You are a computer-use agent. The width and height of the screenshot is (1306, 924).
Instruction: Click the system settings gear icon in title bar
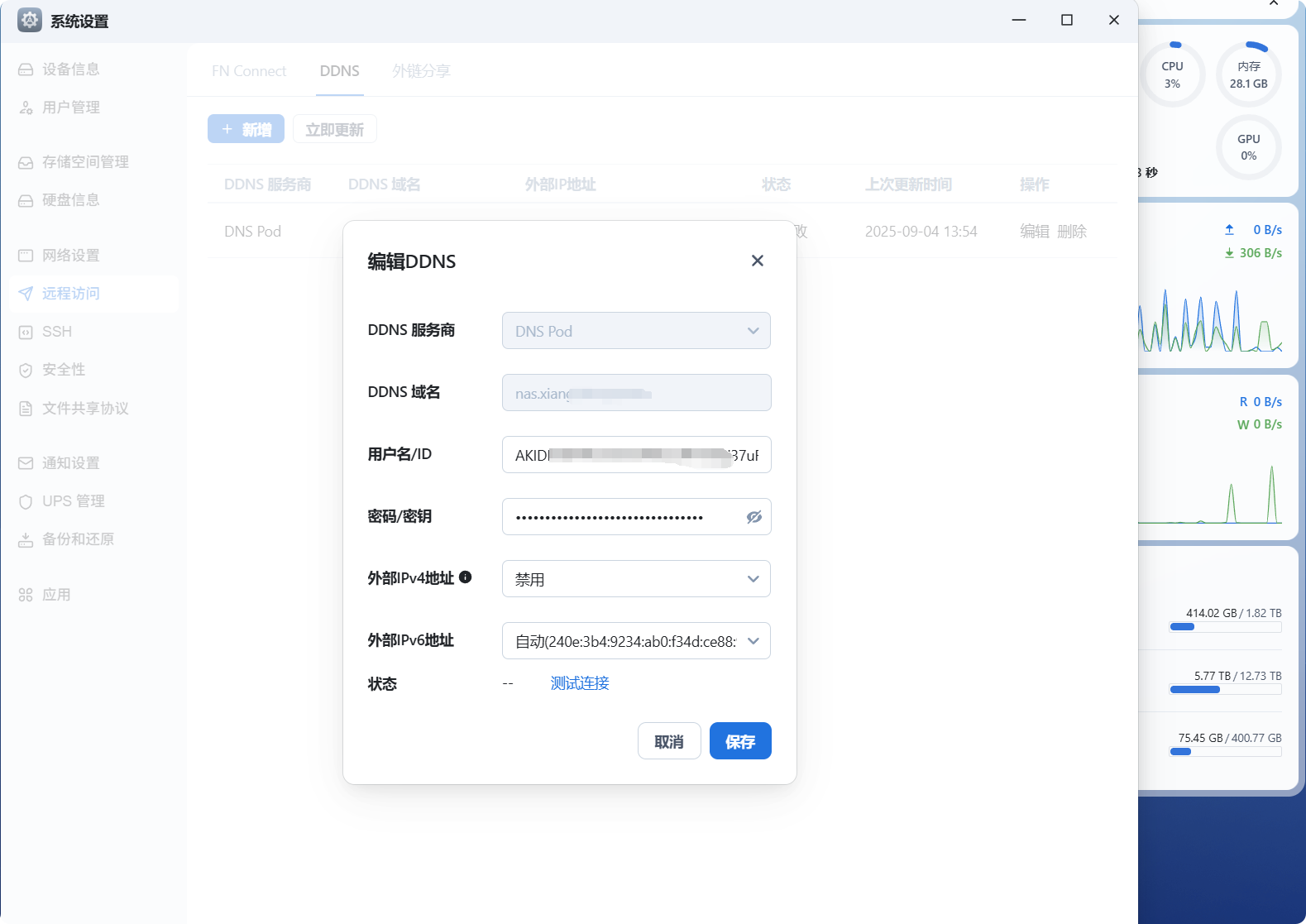(30, 20)
